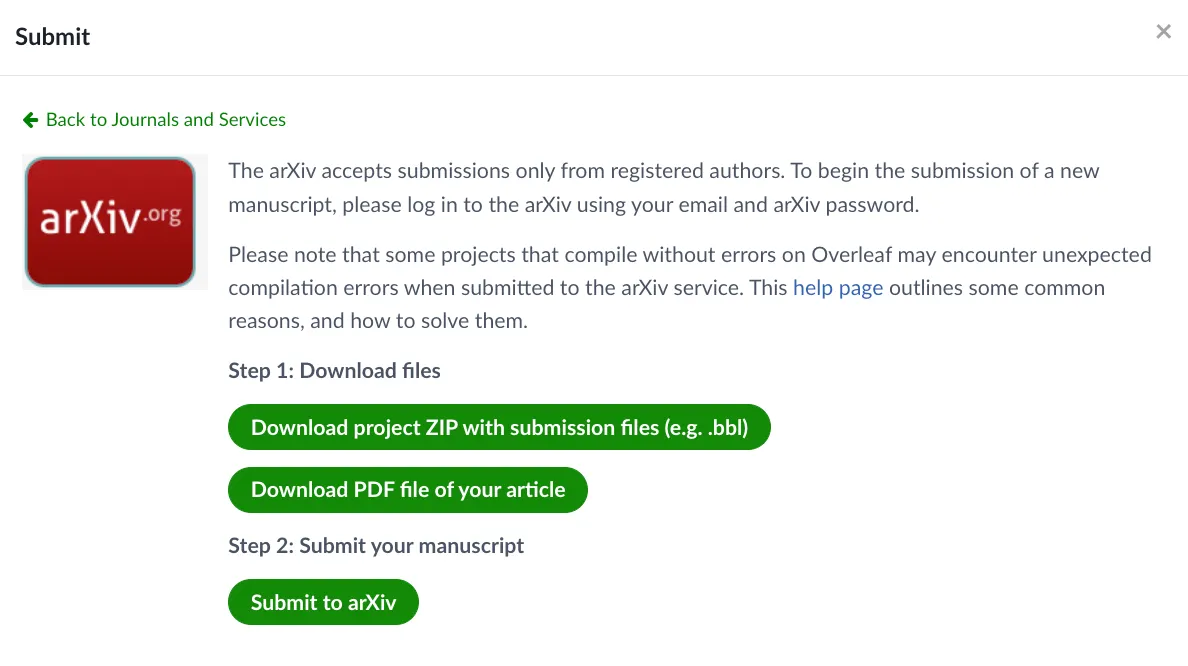Click the 'Step 1: Download files' heading
Image resolution: width=1188 pixels, height=666 pixels.
334,371
